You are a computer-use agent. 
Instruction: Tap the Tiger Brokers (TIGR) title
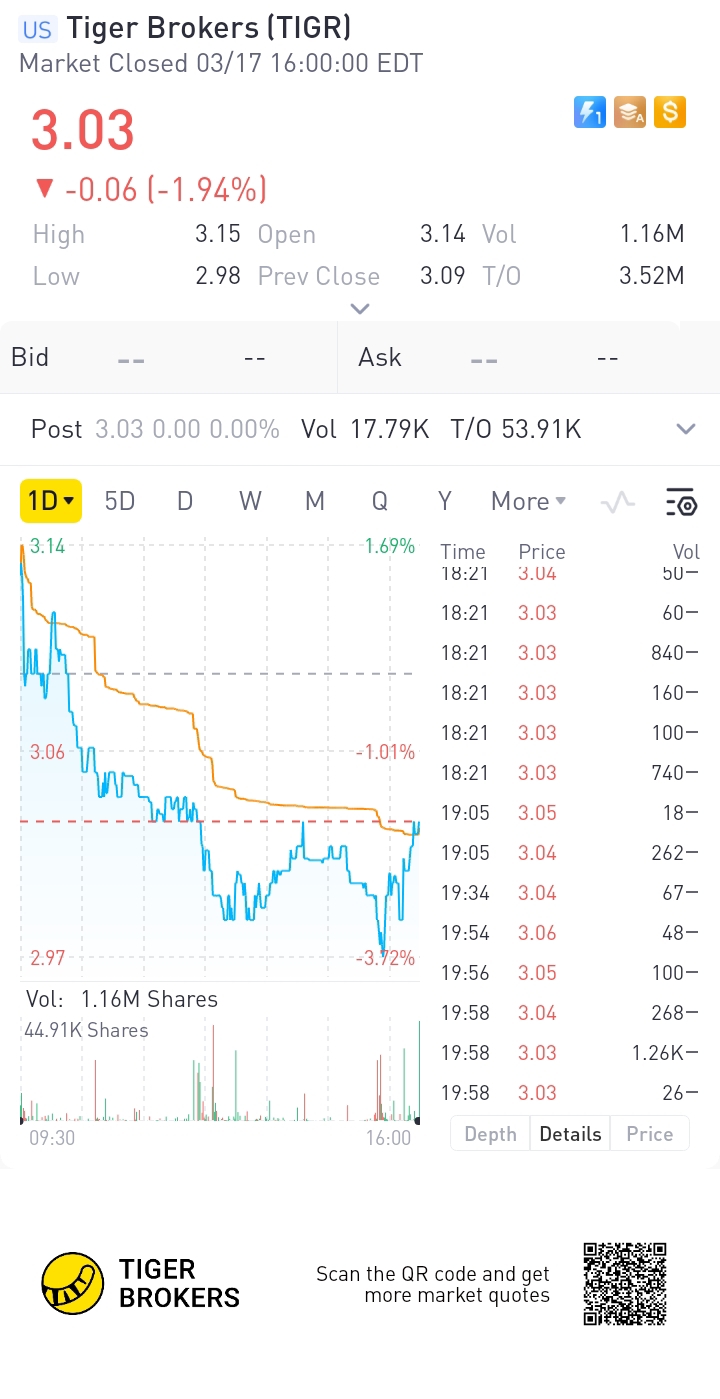click(x=208, y=29)
